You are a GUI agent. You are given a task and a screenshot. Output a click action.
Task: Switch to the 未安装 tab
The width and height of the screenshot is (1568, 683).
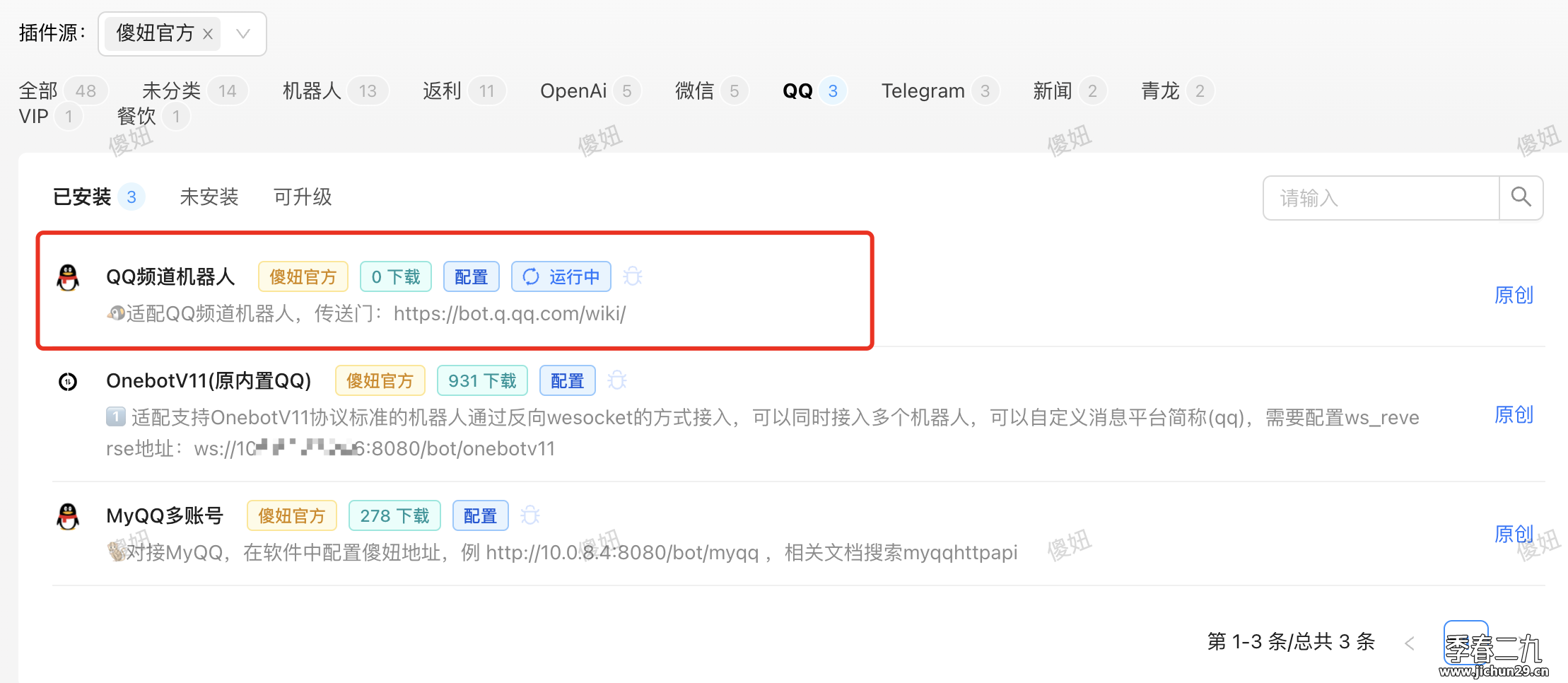(209, 197)
